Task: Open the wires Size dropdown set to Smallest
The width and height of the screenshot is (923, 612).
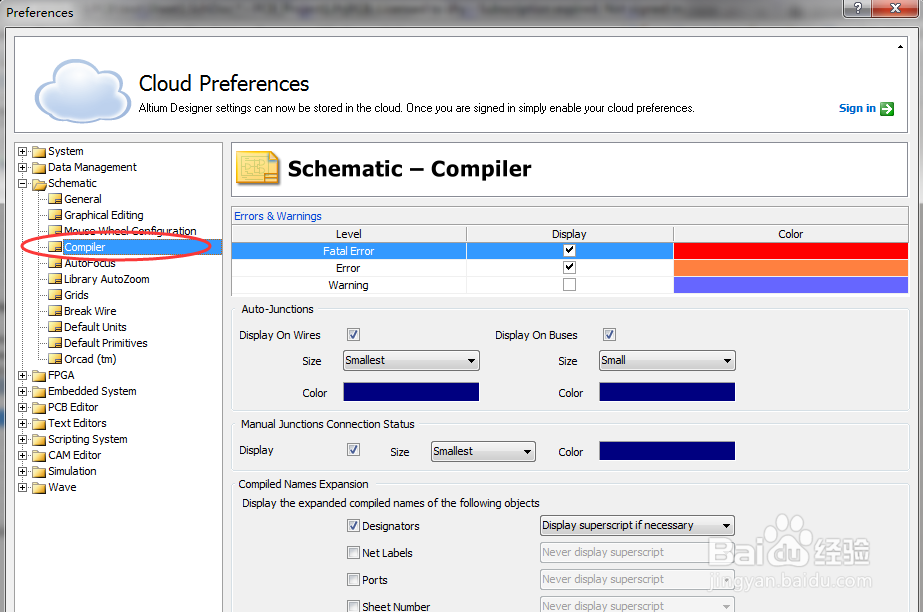Action: coord(411,360)
